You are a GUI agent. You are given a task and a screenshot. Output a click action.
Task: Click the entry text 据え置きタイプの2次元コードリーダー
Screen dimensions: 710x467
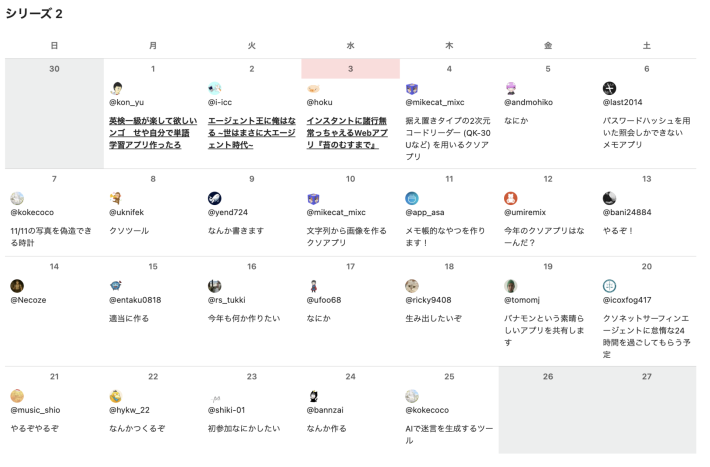(x=448, y=139)
